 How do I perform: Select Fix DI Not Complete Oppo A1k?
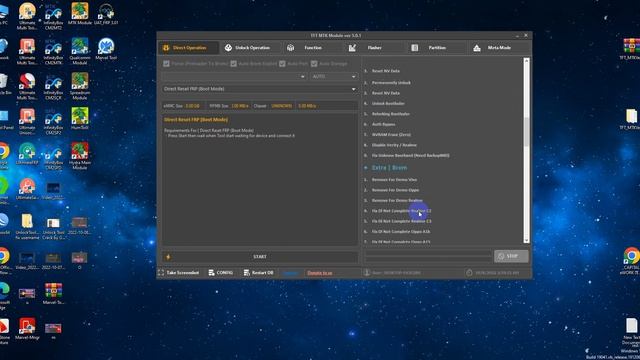401,232
